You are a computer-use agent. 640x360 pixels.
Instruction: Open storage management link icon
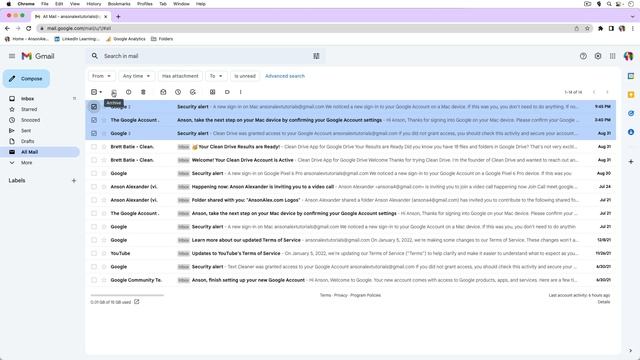(x=137, y=302)
